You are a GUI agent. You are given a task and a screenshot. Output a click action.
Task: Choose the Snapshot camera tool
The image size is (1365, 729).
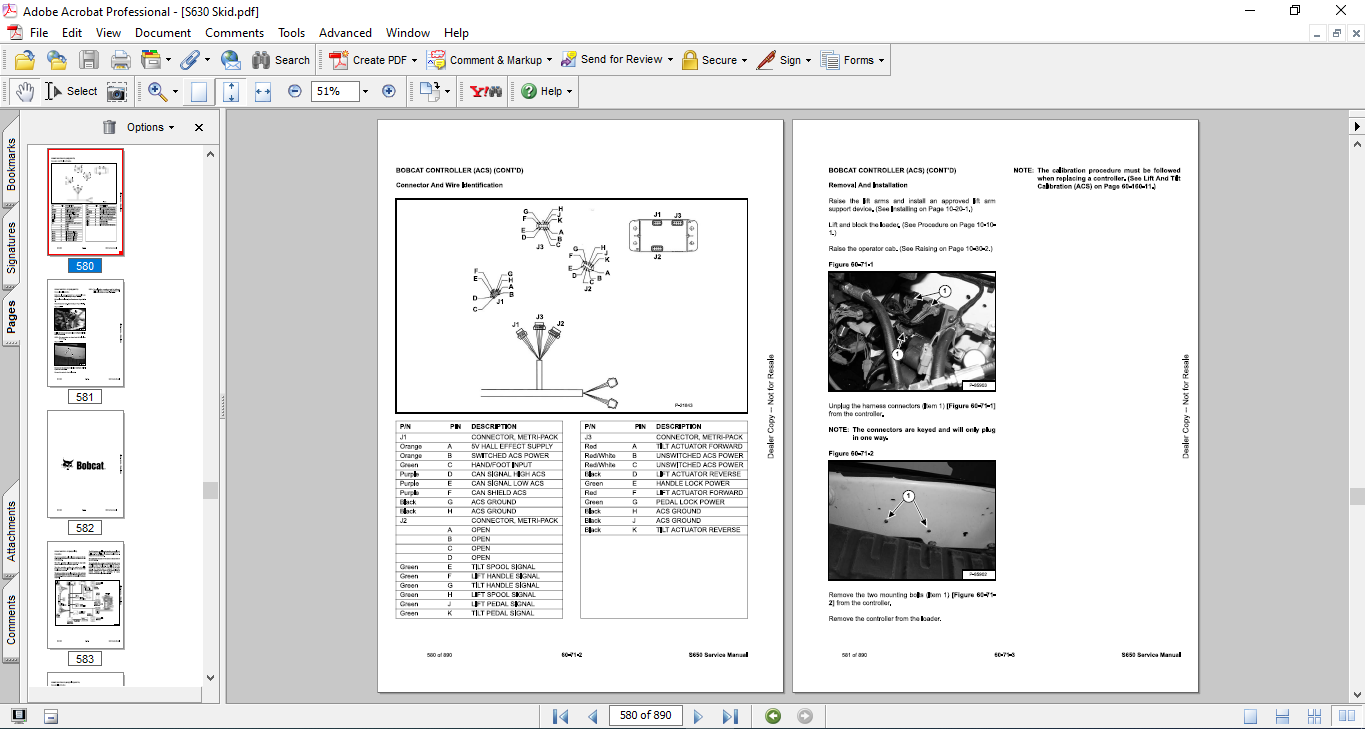pyautogui.click(x=117, y=91)
